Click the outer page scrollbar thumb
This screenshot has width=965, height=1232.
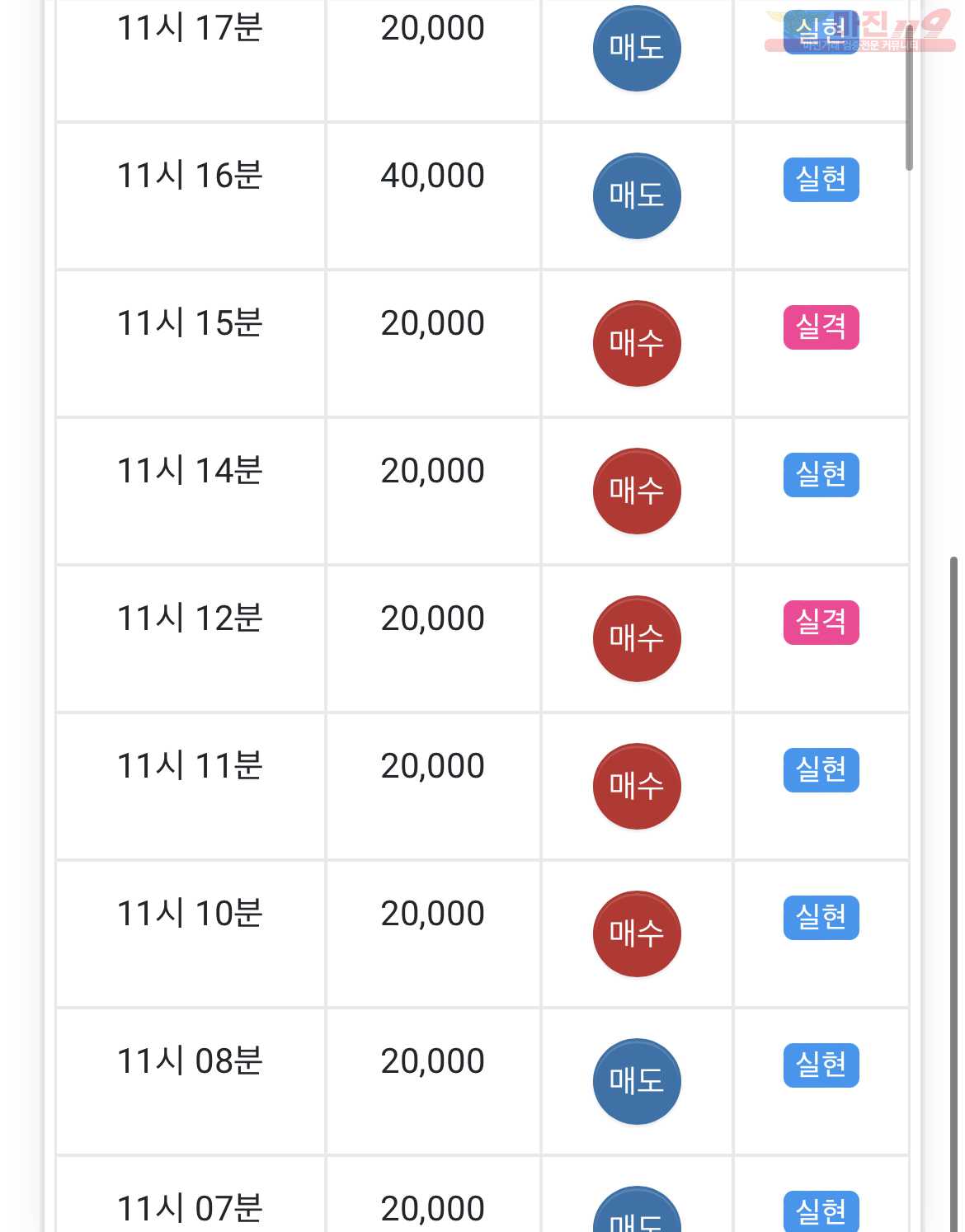tap(953, 894)
